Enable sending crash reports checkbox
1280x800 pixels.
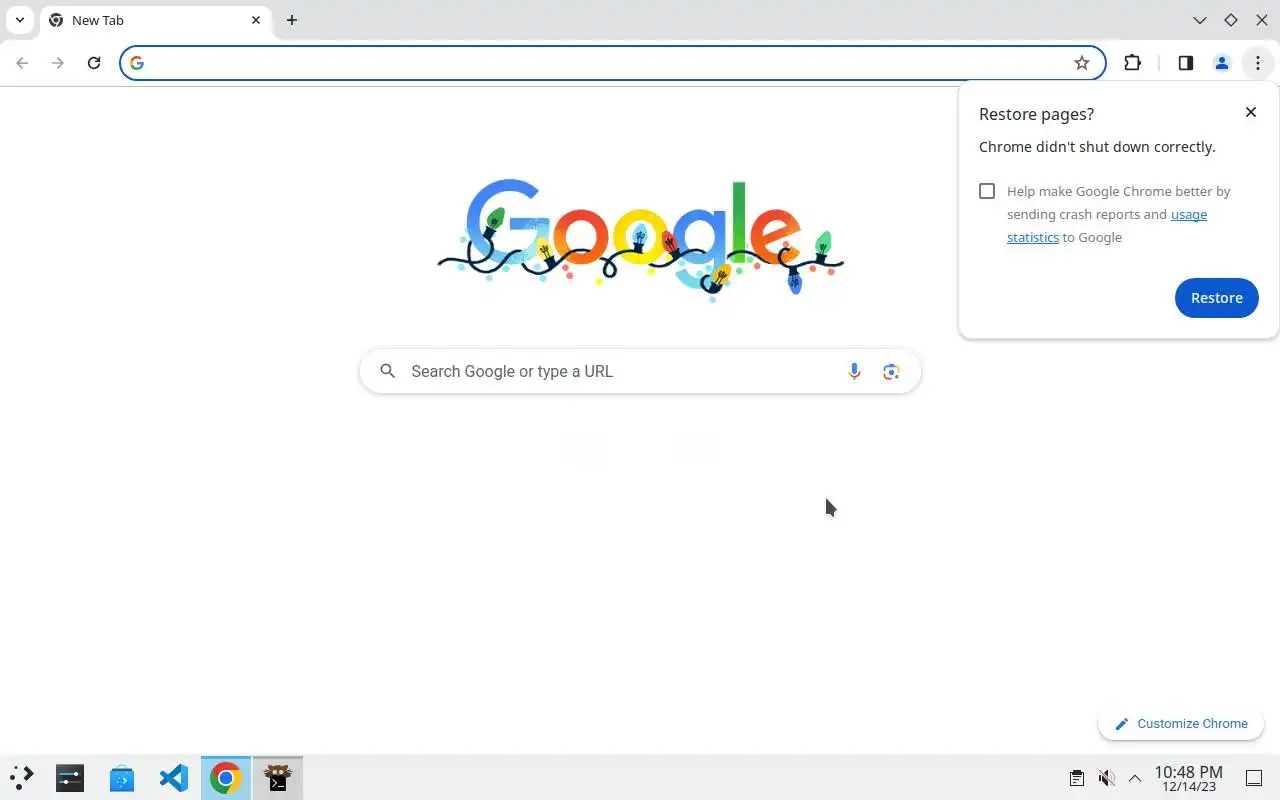pos(987,191)
